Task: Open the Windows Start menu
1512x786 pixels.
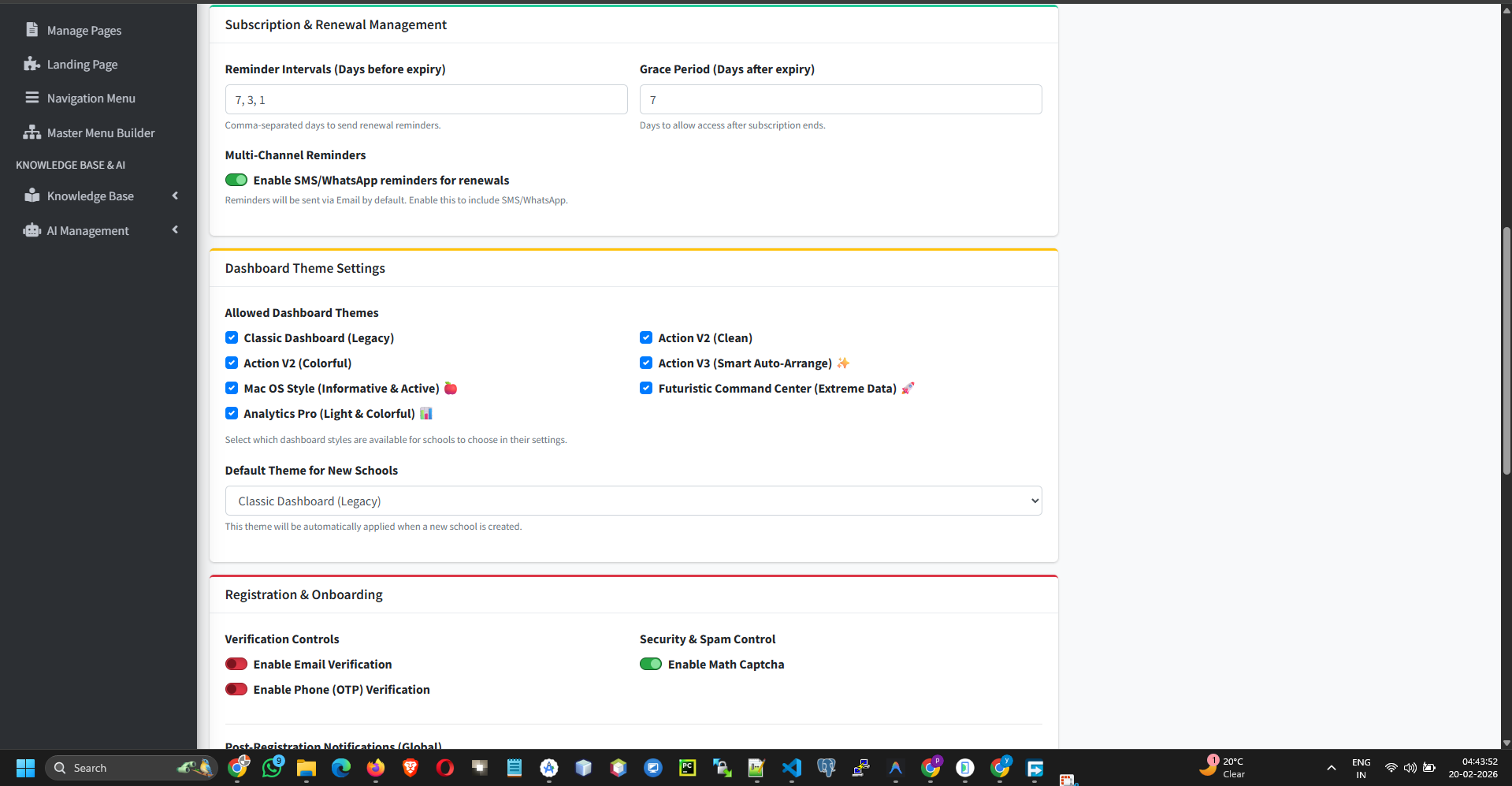Action: point(24,767)
